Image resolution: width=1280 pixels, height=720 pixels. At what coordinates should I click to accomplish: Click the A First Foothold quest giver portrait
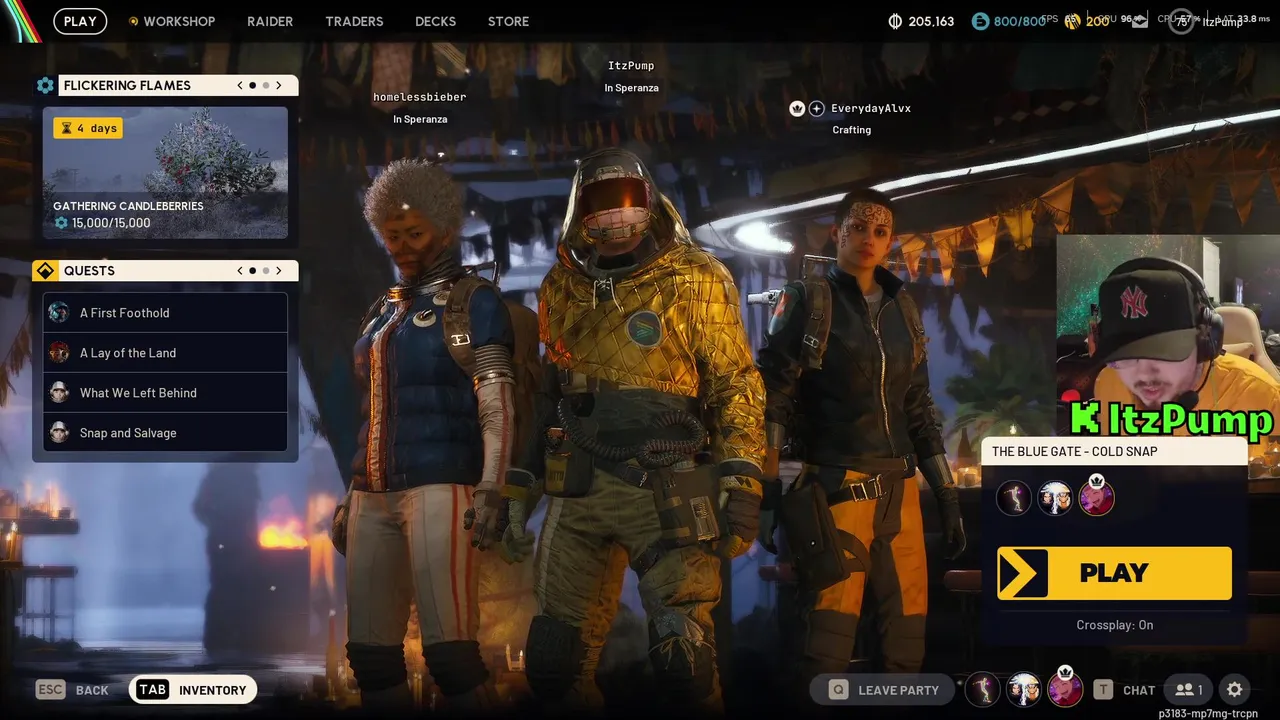click(x=59, y=313)
